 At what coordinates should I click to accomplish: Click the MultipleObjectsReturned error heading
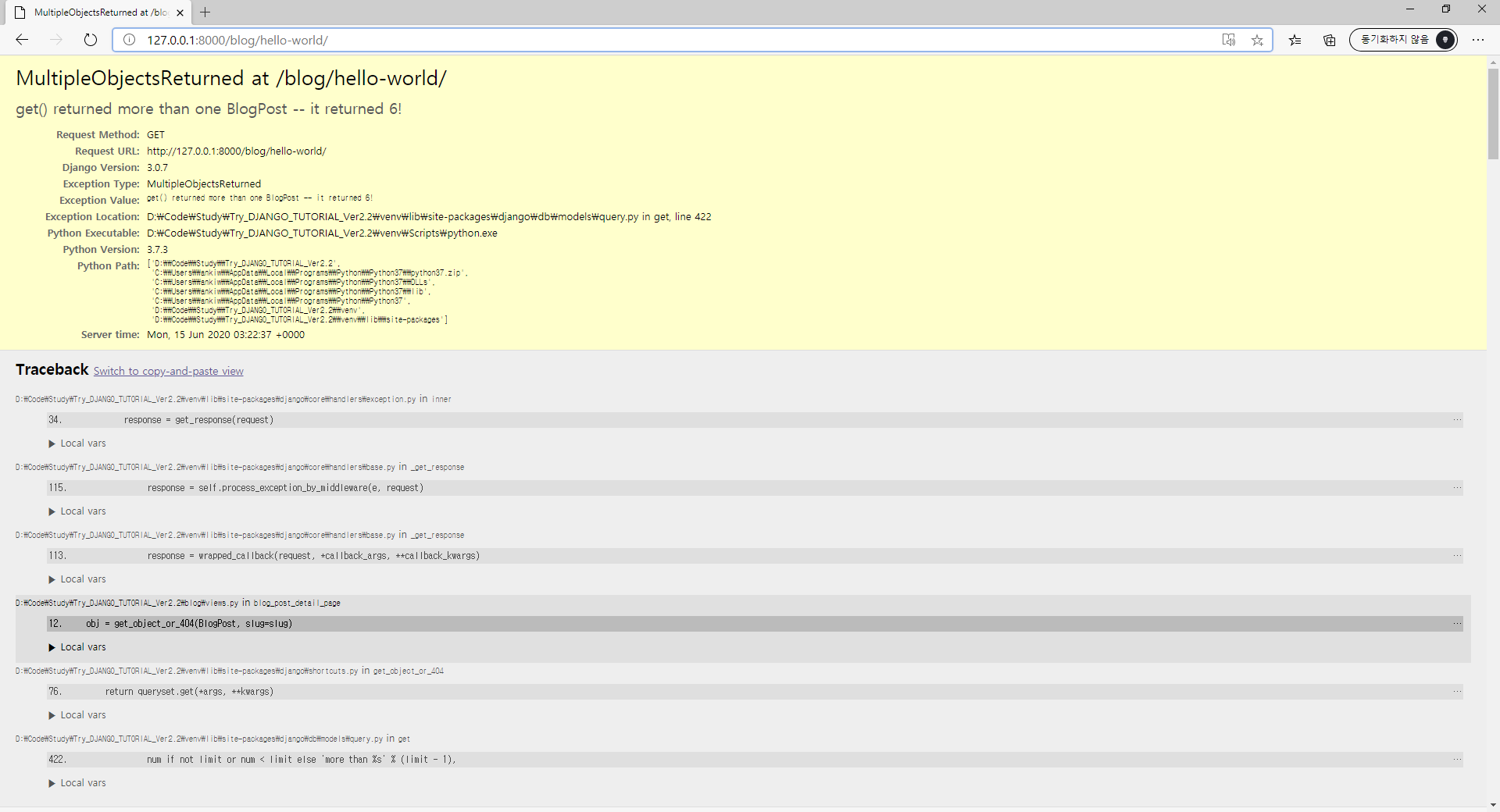tap(231, 78)
